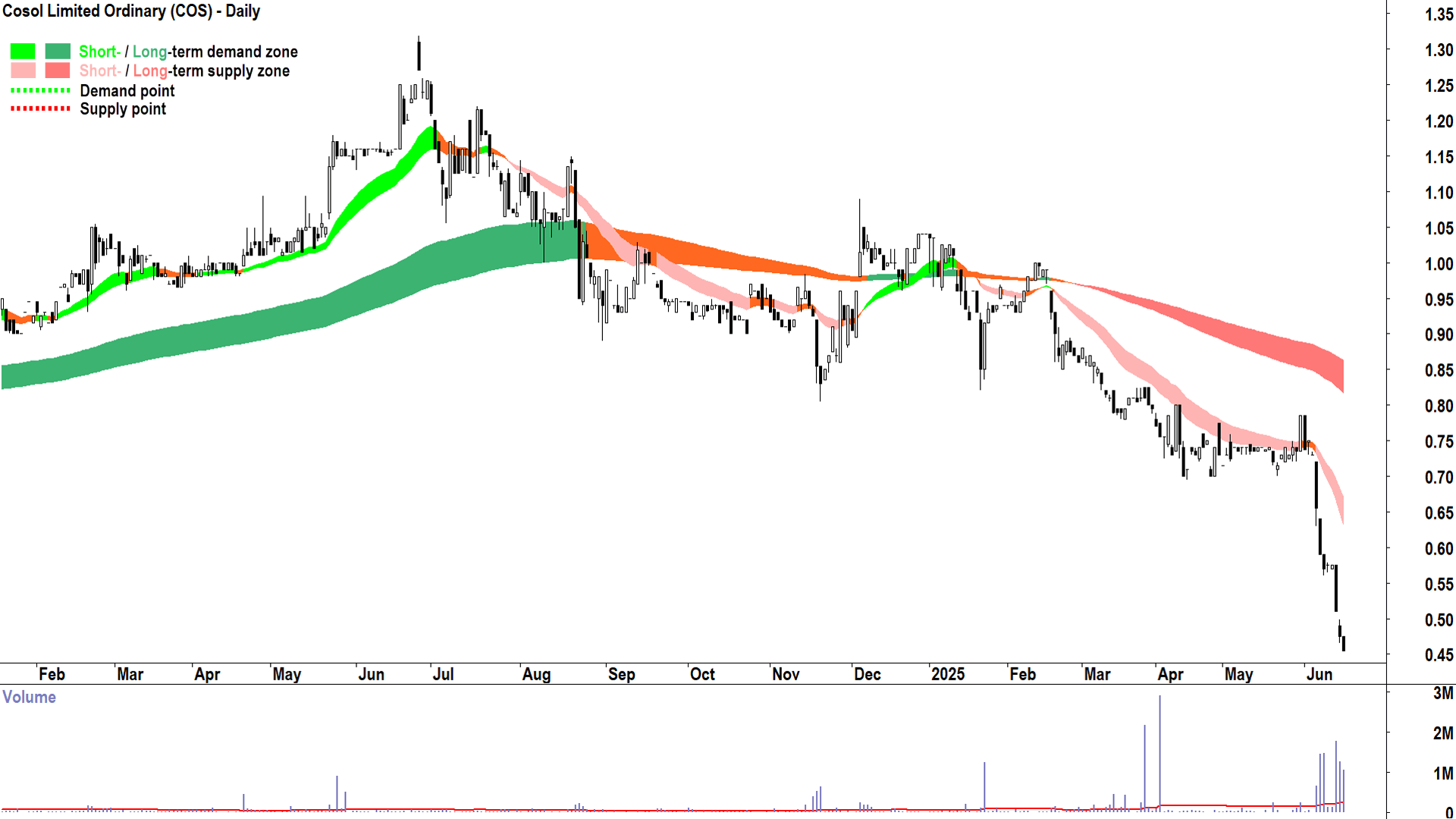The height and width of the screenshot is (819, 1456).
Task: Click the light pink short-term supply zone swatch
Action: (23, 71)
